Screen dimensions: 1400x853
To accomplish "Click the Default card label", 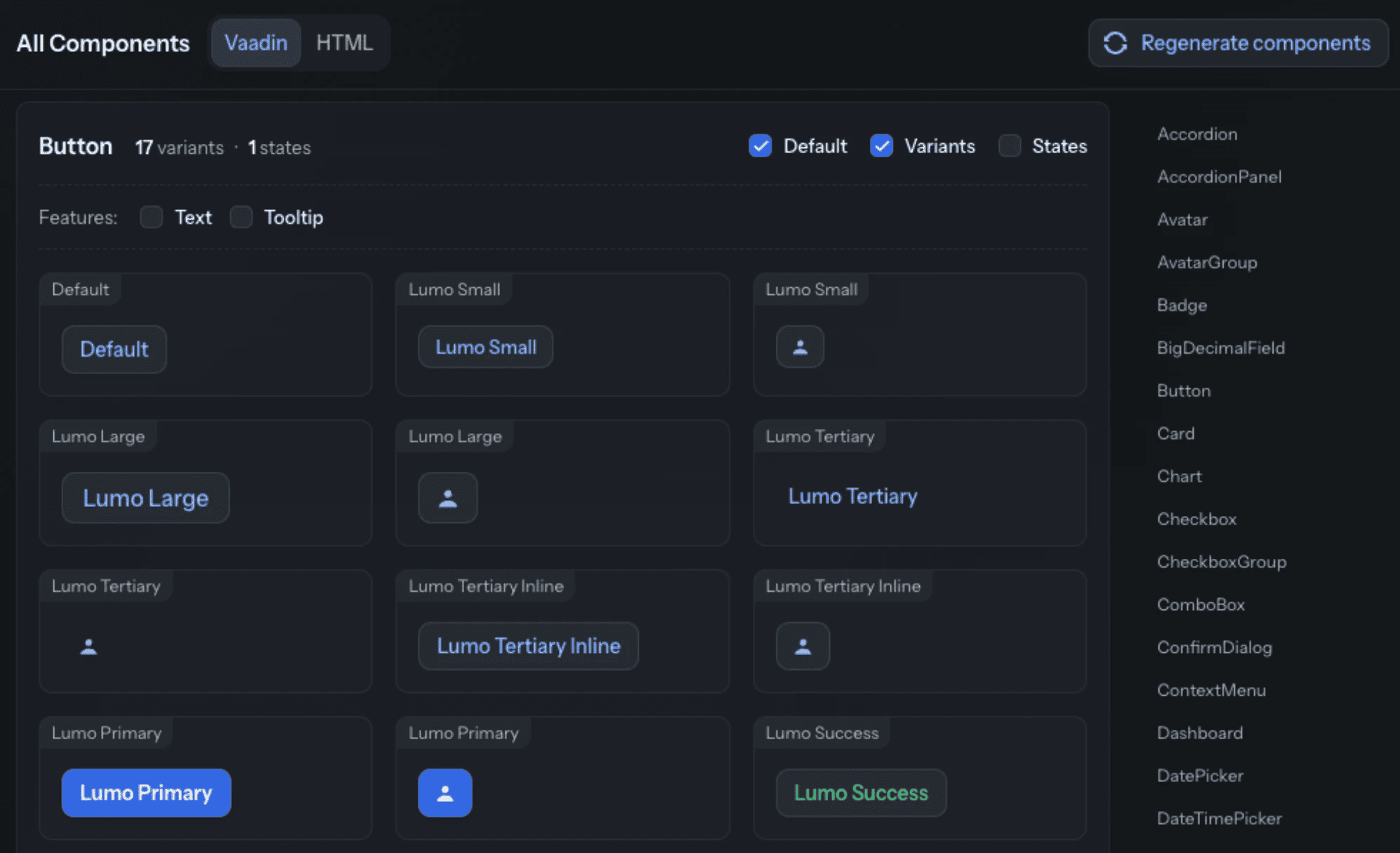I will (x=80, y=289).
